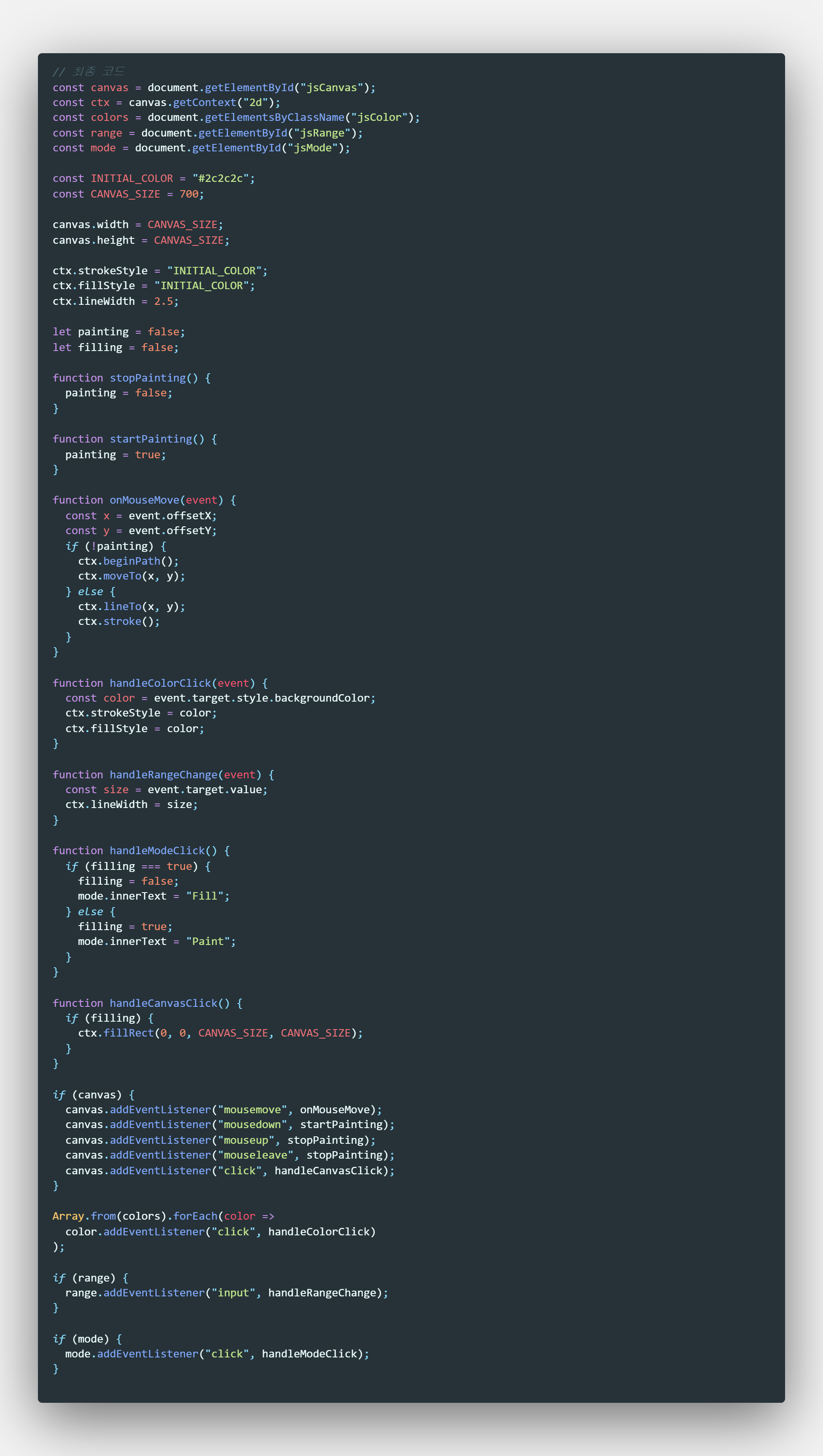Click the value 700 for CANVAS_SIZE

click(x=189, y=194)
